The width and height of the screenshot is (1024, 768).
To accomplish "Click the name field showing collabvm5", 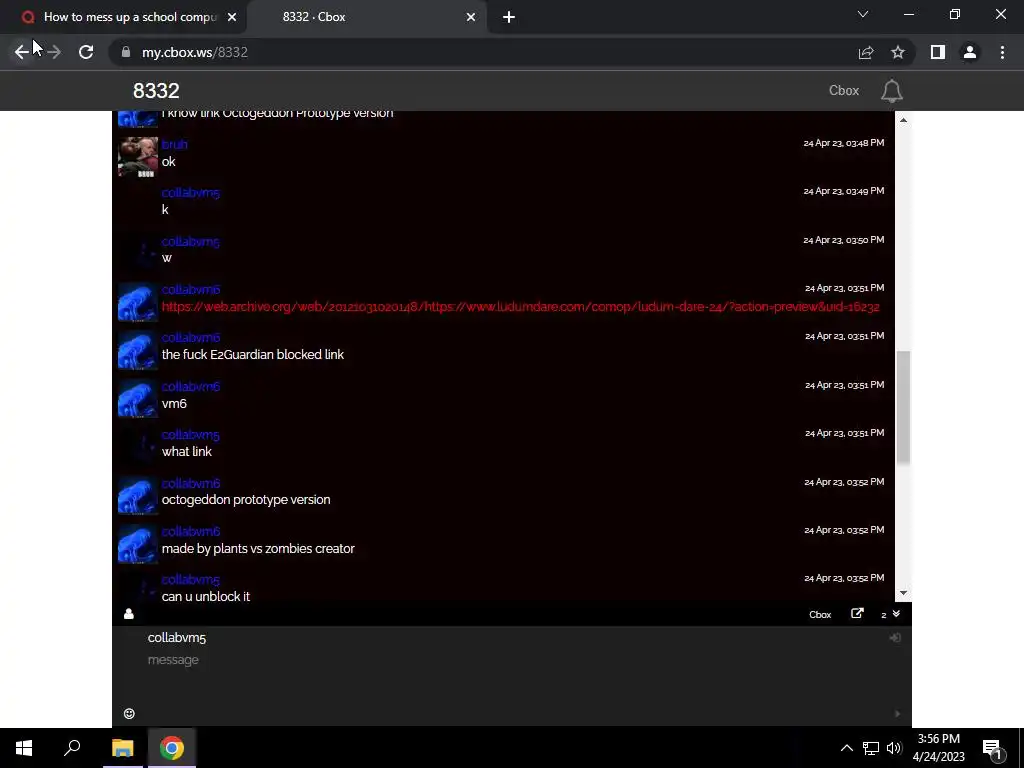I will point(512,638).
